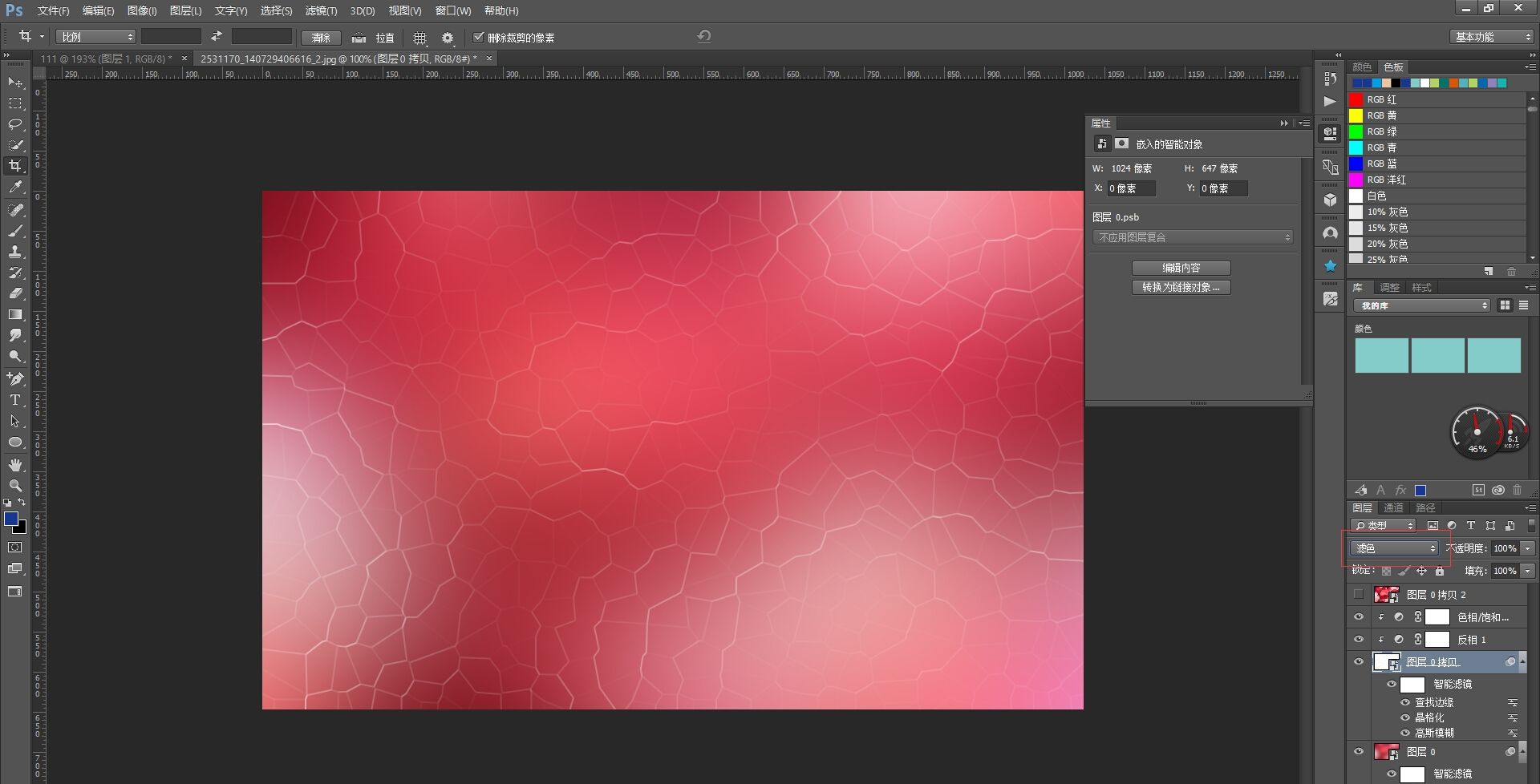Toggle visibility of 晶格化 filter
Viewport: 1540px width, 784px height.
pos(1405,717)
